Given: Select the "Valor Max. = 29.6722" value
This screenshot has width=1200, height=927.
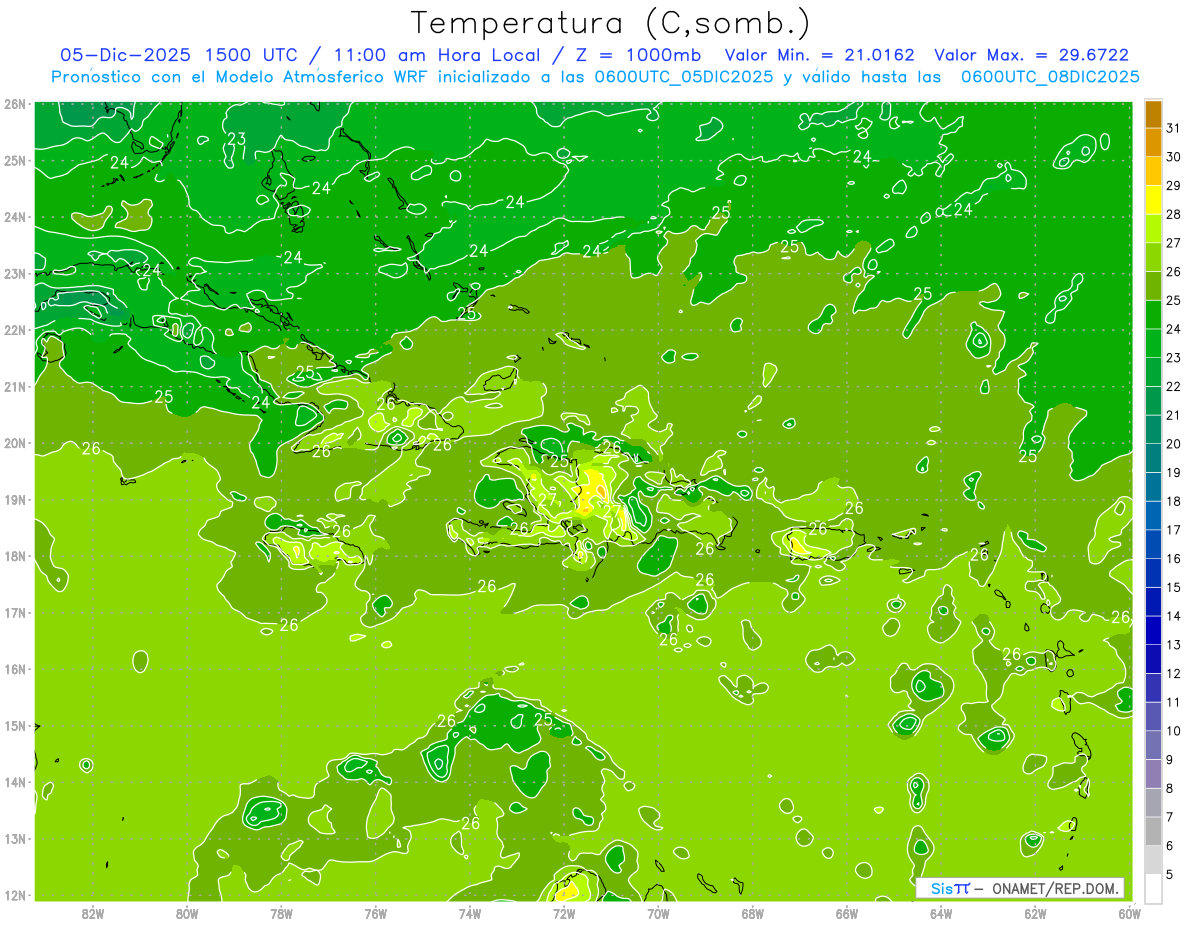Looking at the screenshot, I should tap(1032, 55).
